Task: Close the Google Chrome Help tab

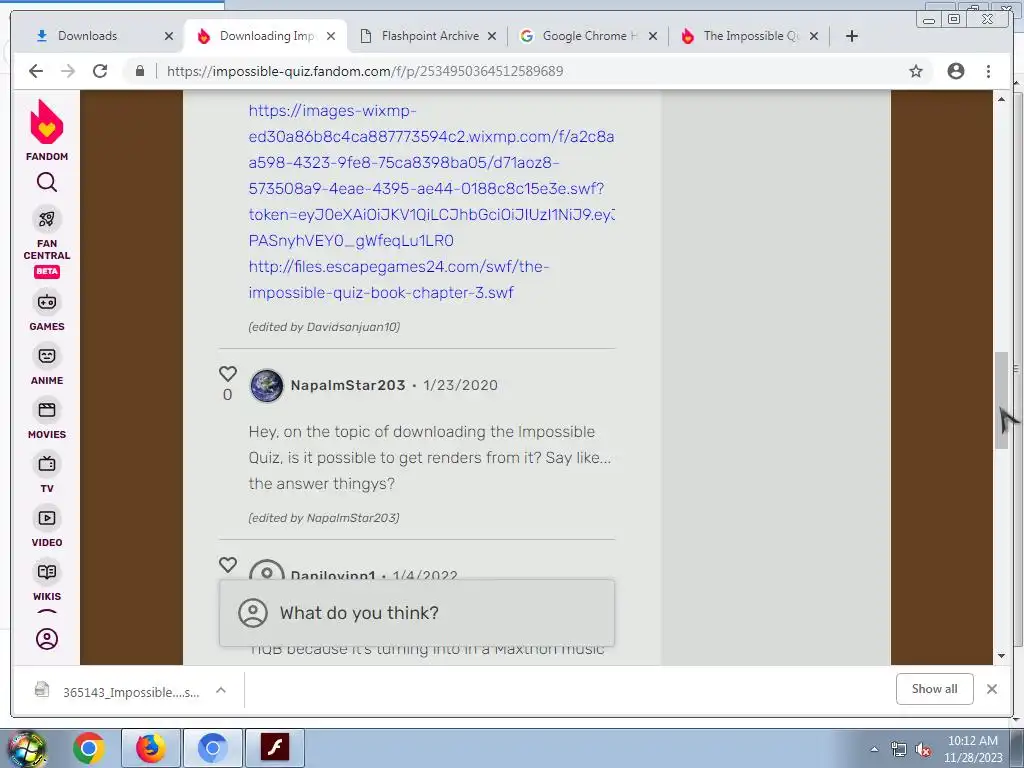Action: 652,36
